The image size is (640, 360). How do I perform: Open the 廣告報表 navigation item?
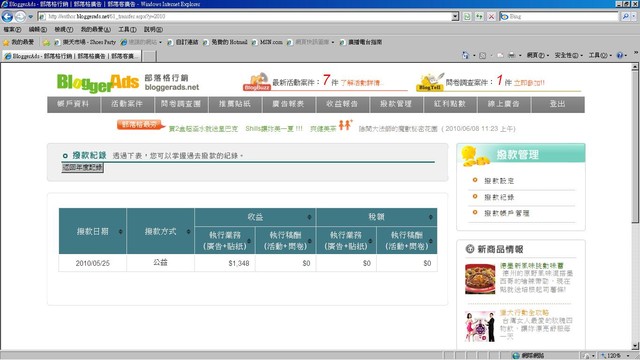tap(289, 104)
